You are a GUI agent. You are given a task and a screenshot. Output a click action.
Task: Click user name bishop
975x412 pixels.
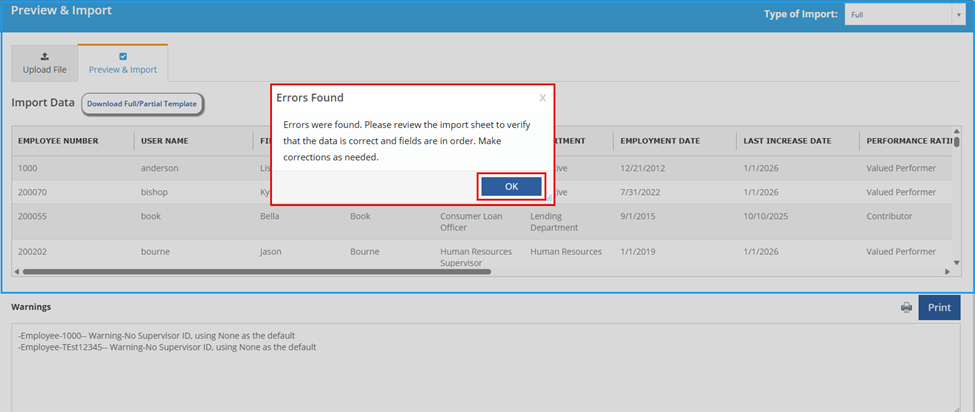(x=154, y=192)
